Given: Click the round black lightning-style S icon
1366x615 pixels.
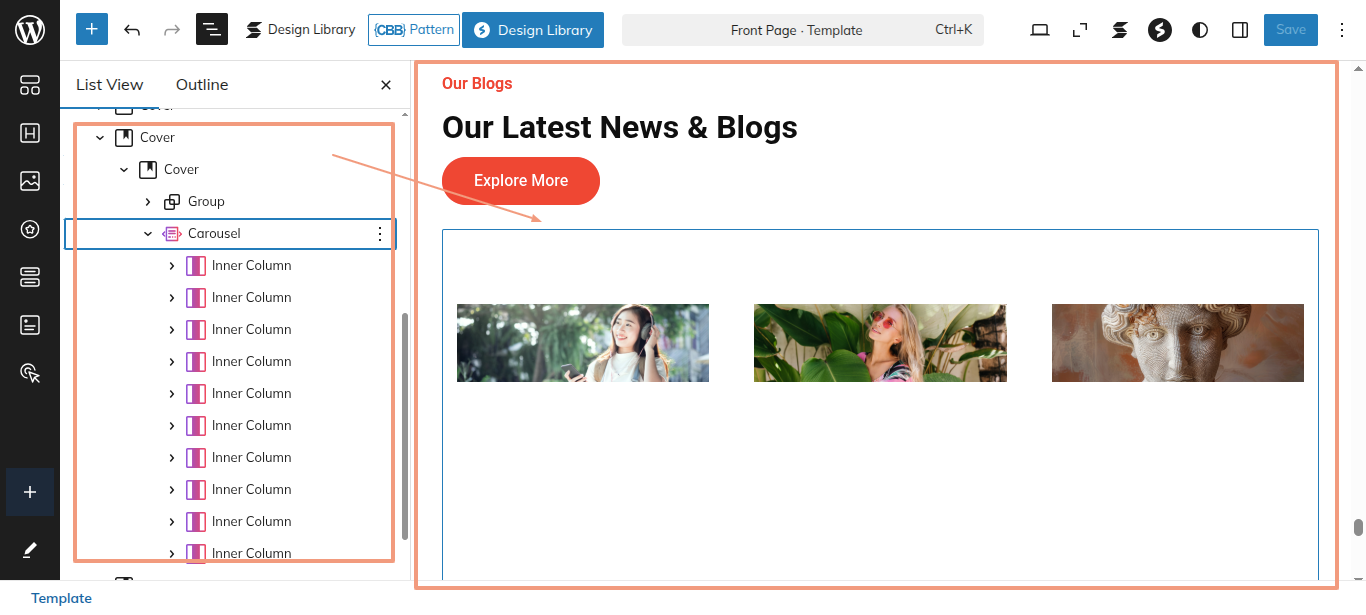Looking at the screenshot, I should click(1160, 30).
